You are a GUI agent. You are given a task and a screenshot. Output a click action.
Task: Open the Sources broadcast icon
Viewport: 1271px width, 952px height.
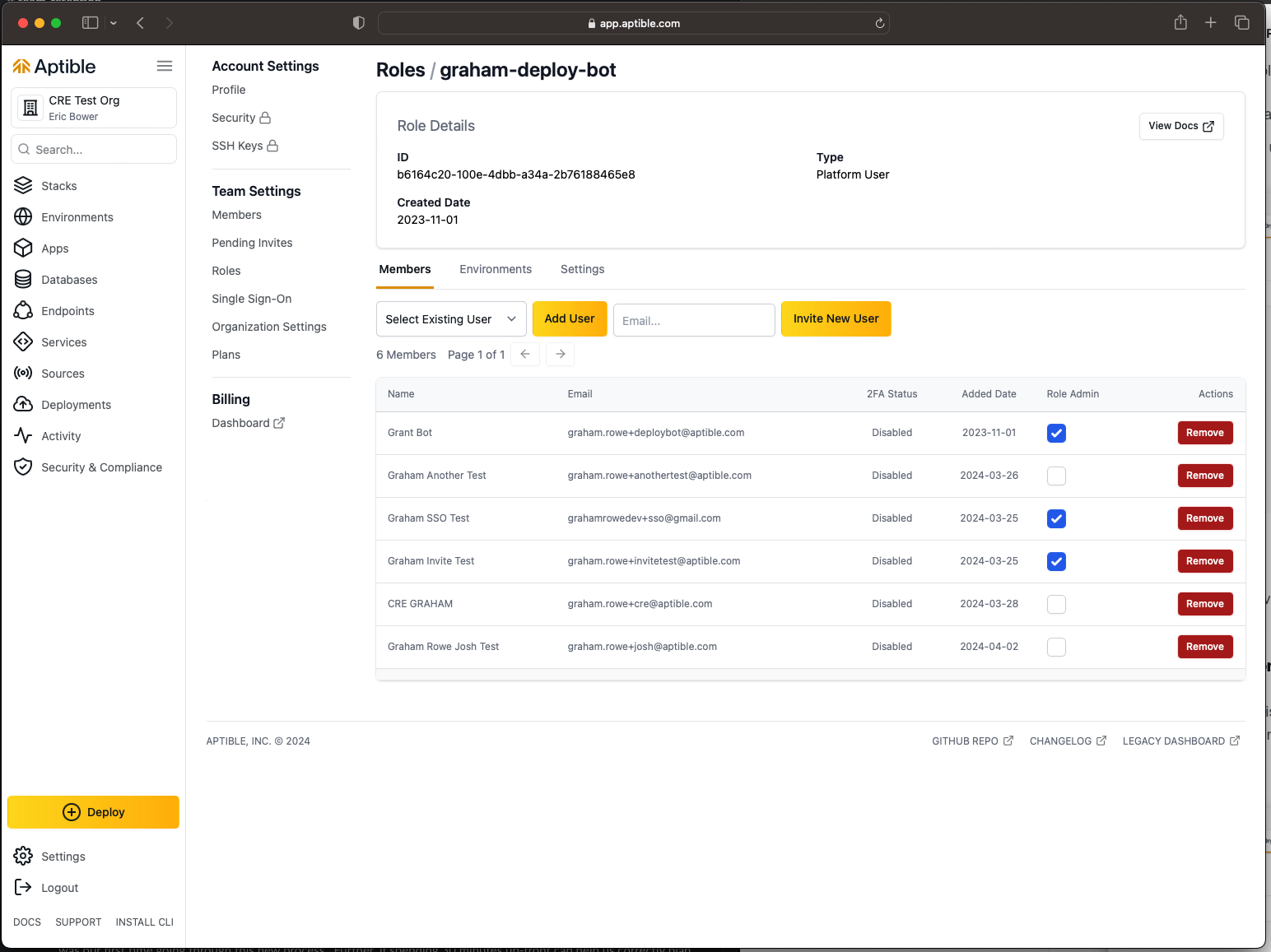pos(23,374)
